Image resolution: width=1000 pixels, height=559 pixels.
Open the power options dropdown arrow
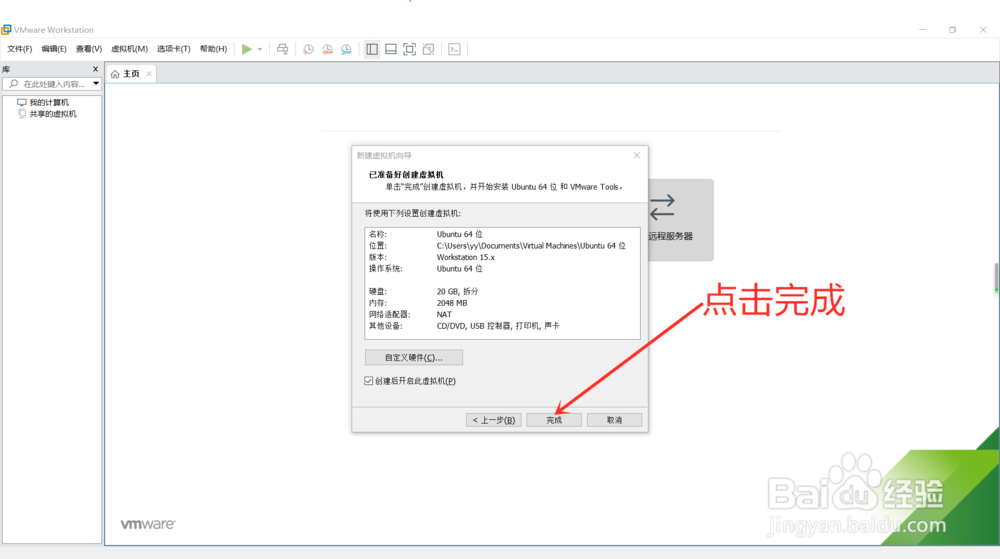click(x=260, y=49)
